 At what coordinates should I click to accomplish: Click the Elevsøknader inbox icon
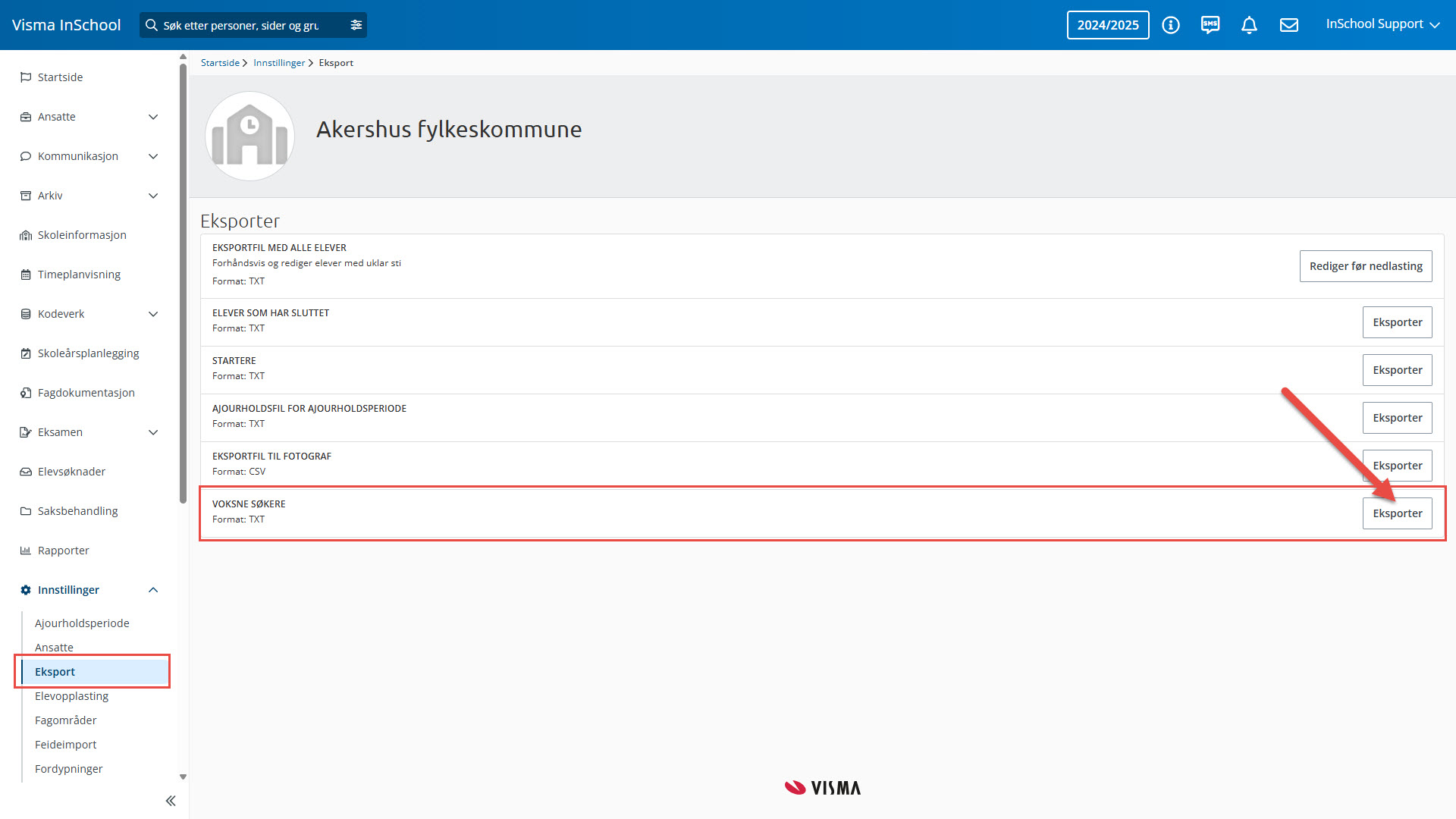(x=26, y=472)
